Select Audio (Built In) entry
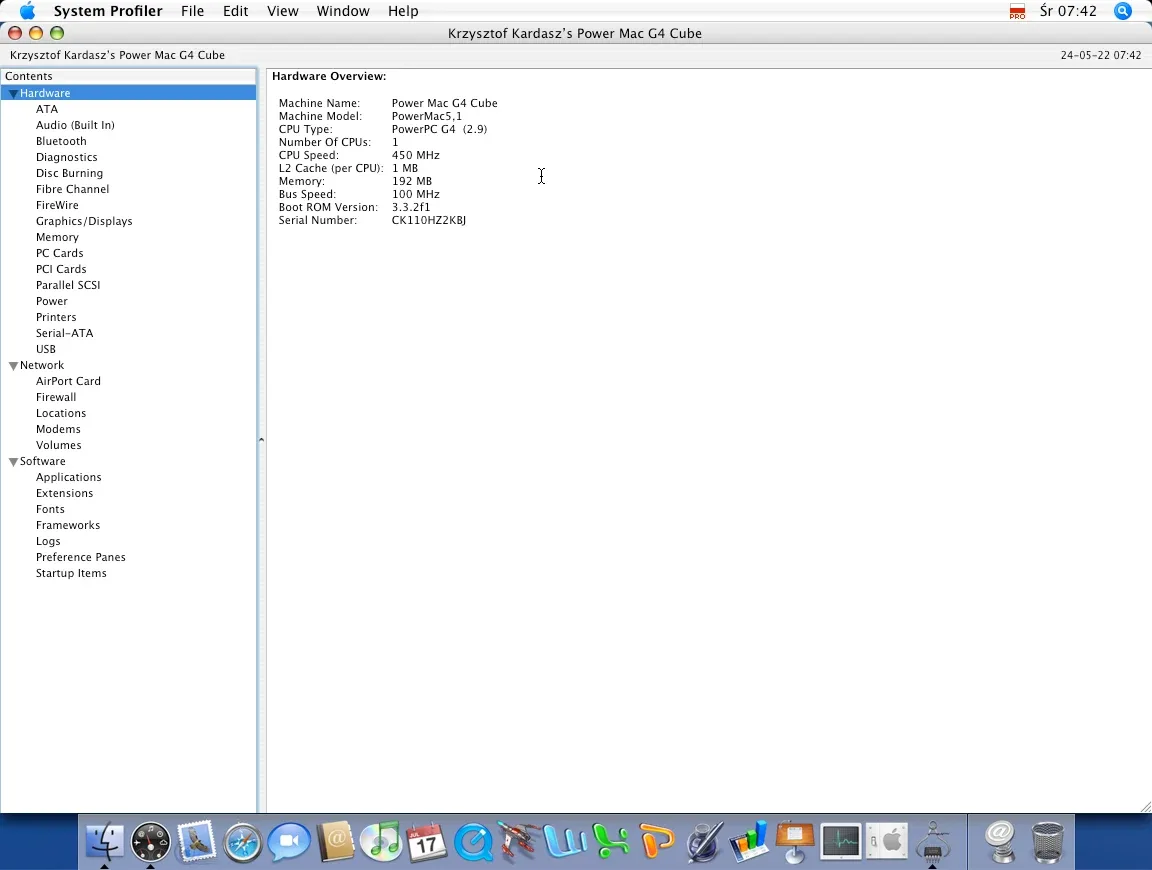This screenshot has height=870, width=1152. click(75, 125)
